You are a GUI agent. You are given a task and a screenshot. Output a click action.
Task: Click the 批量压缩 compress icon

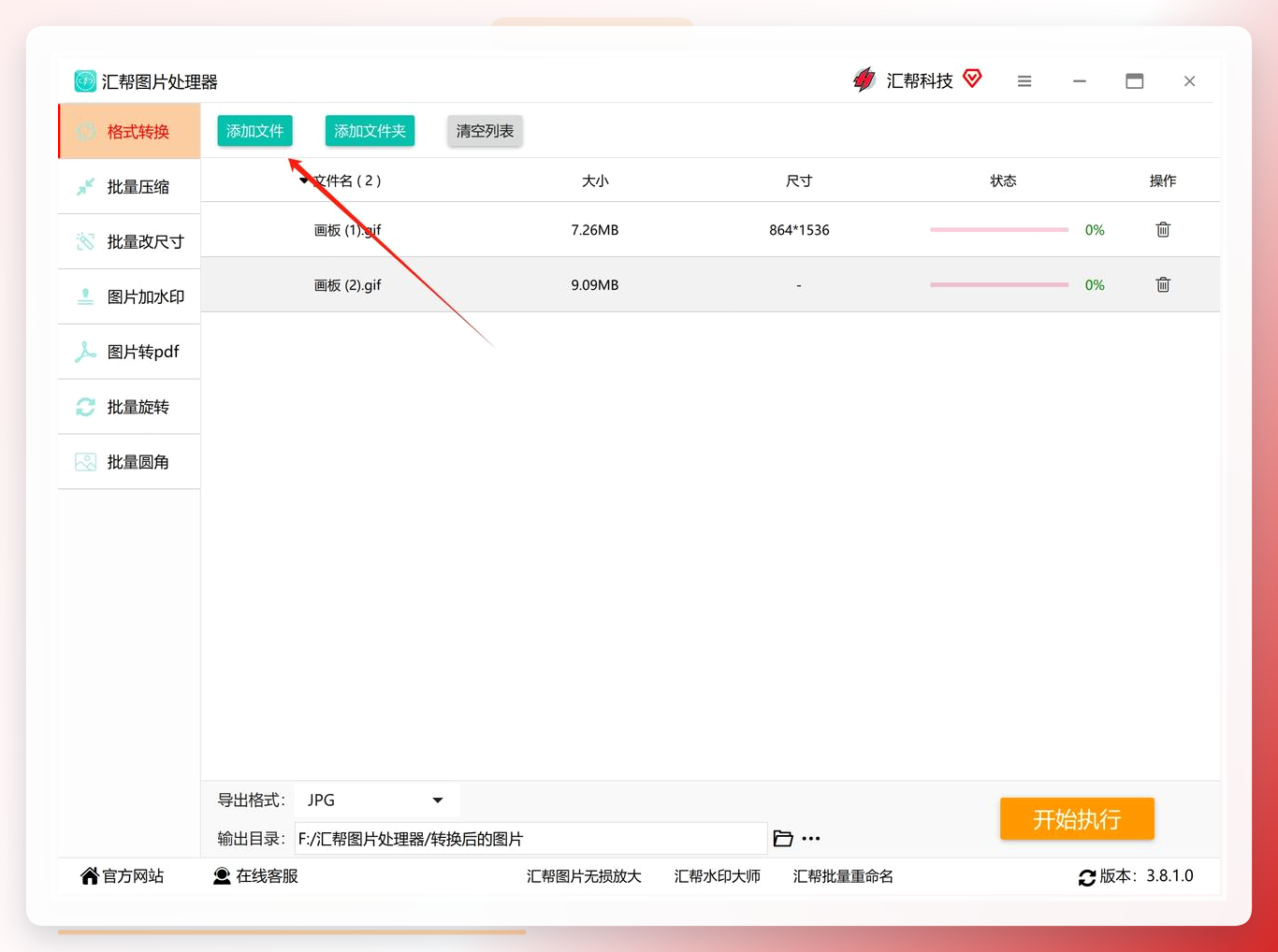point(85,187)
